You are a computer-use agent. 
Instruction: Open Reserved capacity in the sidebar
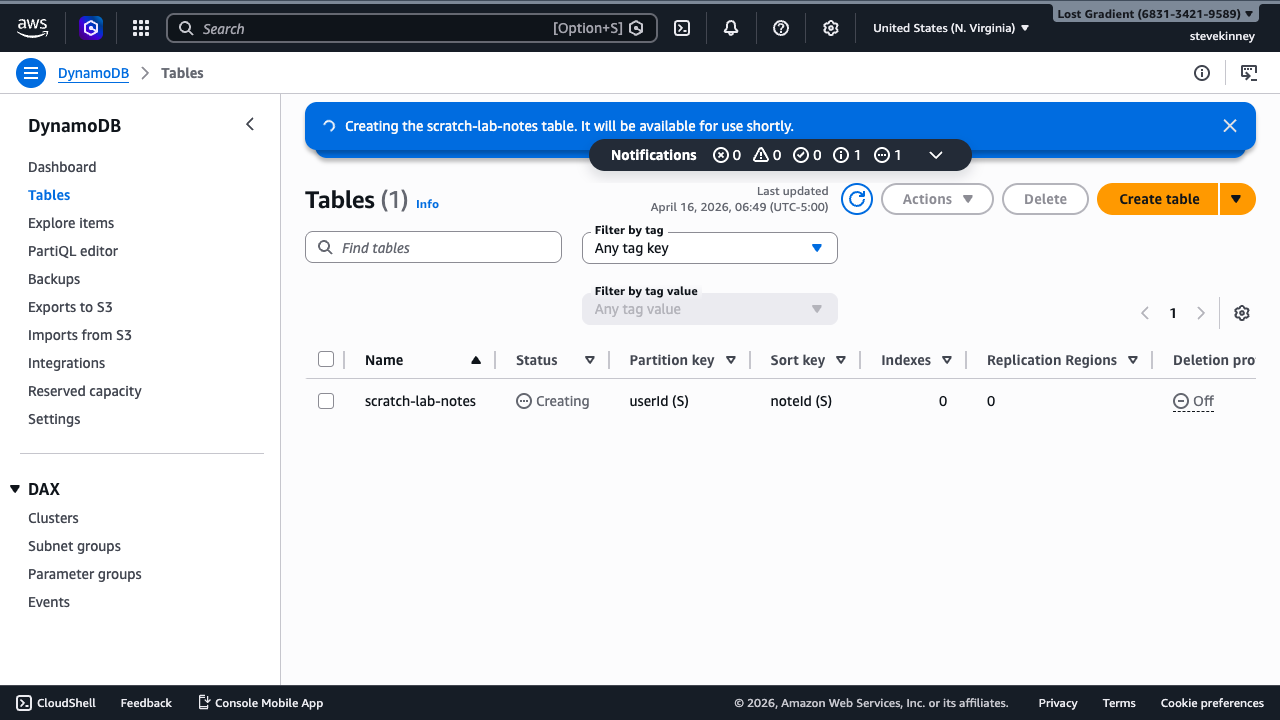click(x=85, y=391)
